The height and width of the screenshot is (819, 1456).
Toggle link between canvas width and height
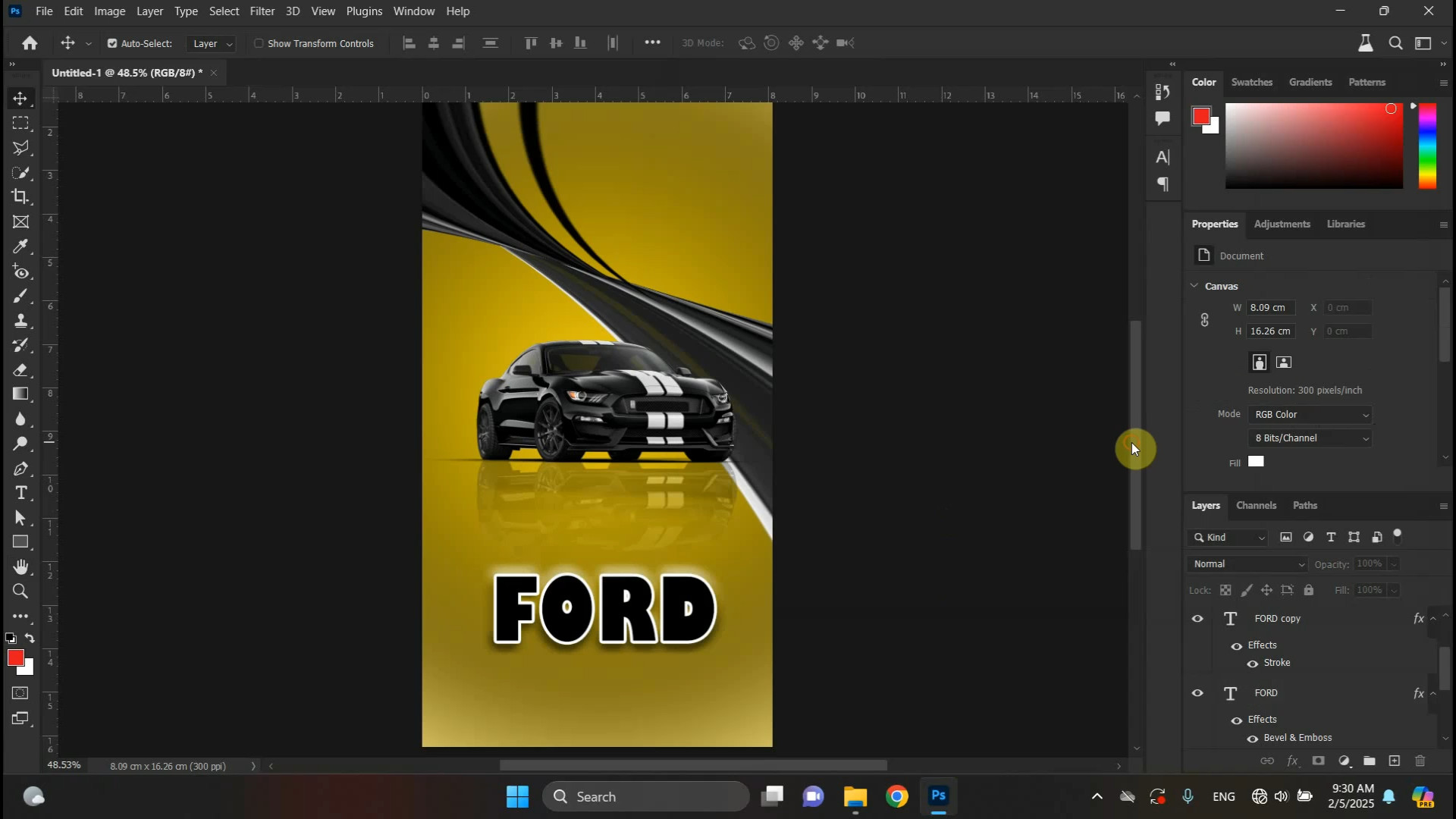pyautogui.click(x=1204, y=320)
